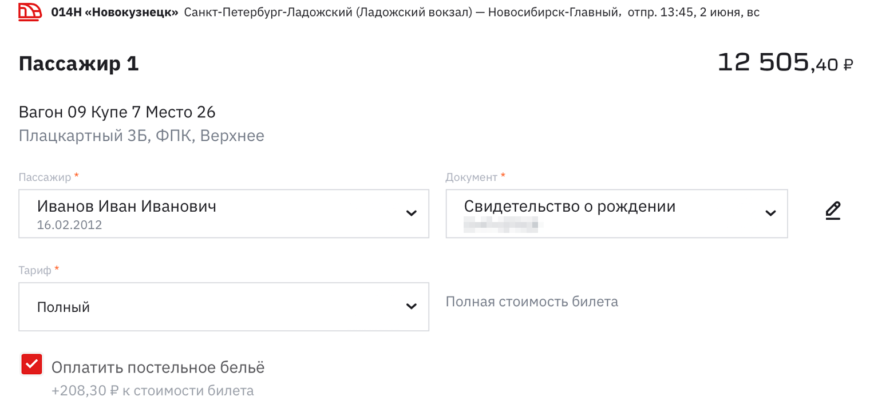The image size is (870, 400).
Task: Uncheck the bed linen payment checkbox
Action: click(31, 364)
